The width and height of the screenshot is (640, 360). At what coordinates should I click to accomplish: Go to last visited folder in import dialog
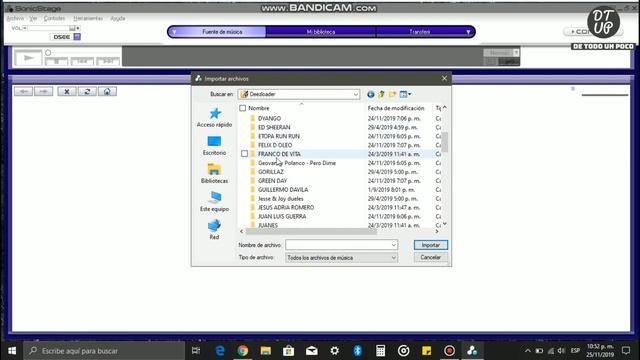click(371, 94)
